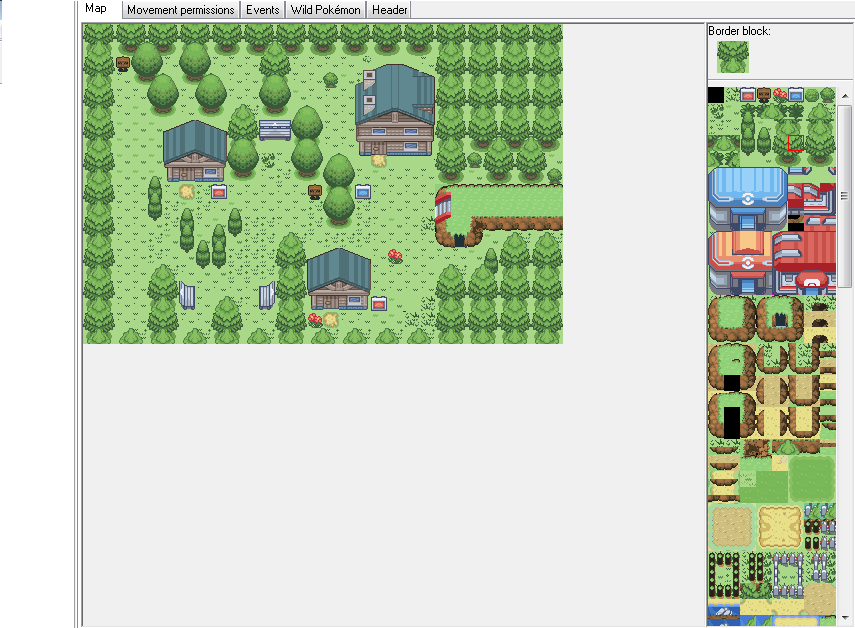Choose the water tile at the palette bottom
Screen dimensions: 855x628
point(724,615)
